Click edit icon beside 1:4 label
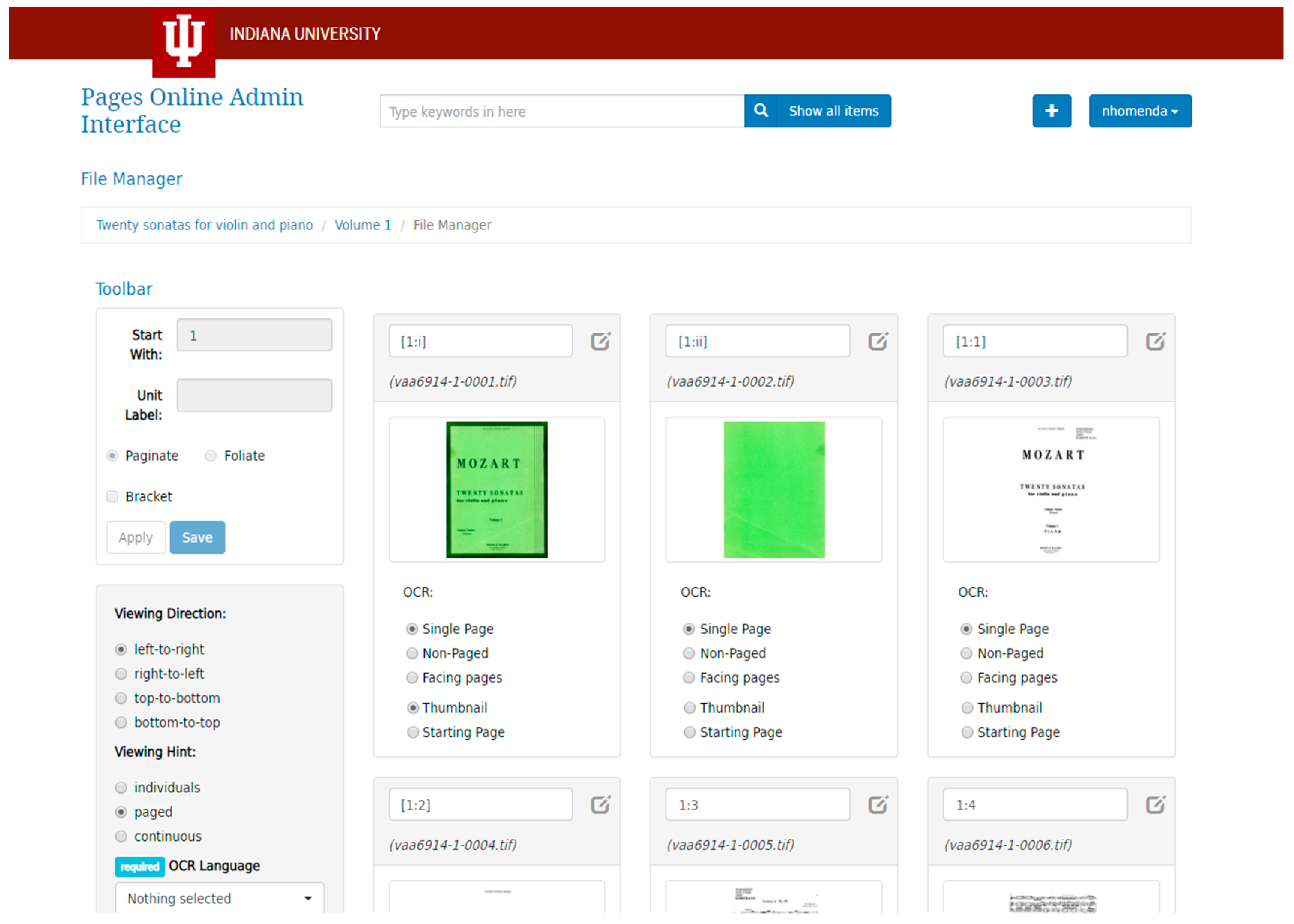The image size is (1294, 924). [x=1155, y=804]
